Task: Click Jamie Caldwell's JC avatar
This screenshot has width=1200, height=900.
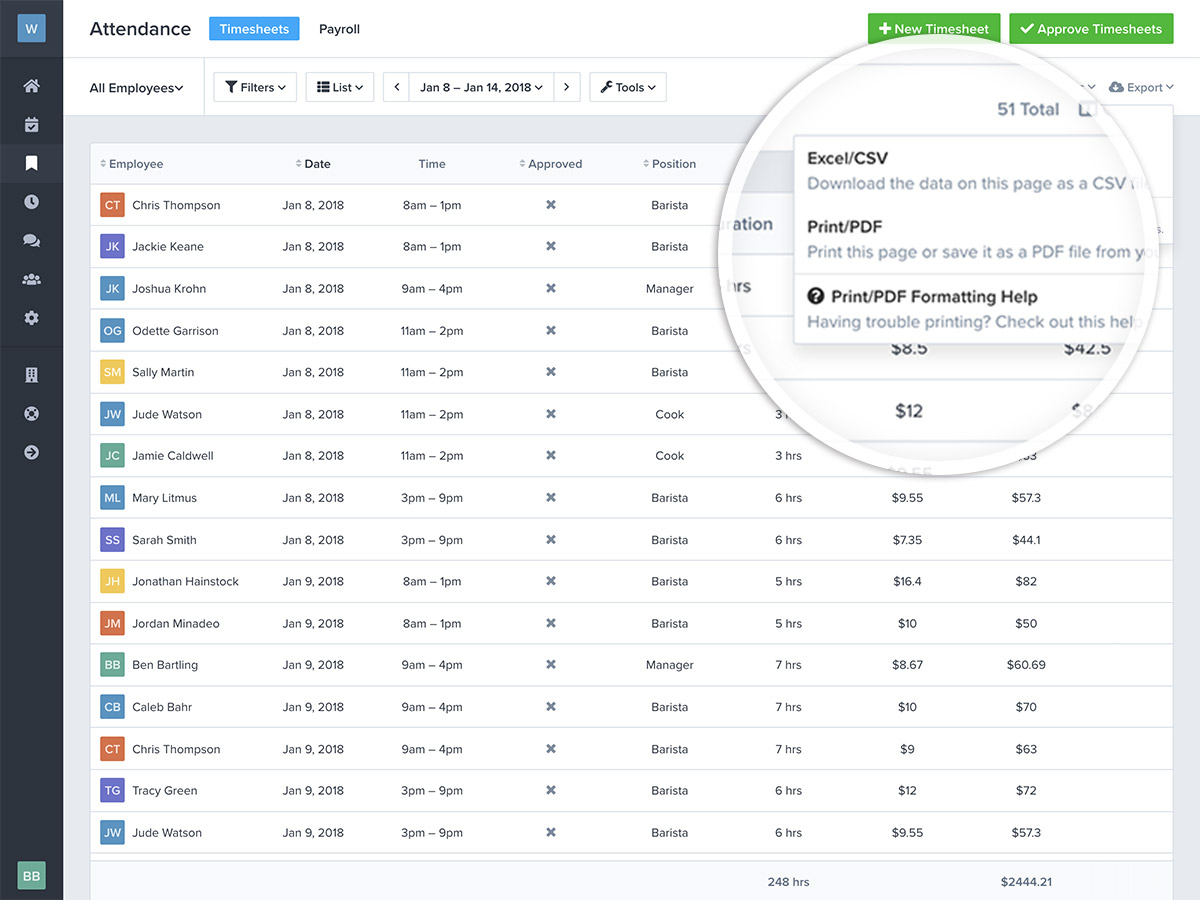Action: [112, 455]
